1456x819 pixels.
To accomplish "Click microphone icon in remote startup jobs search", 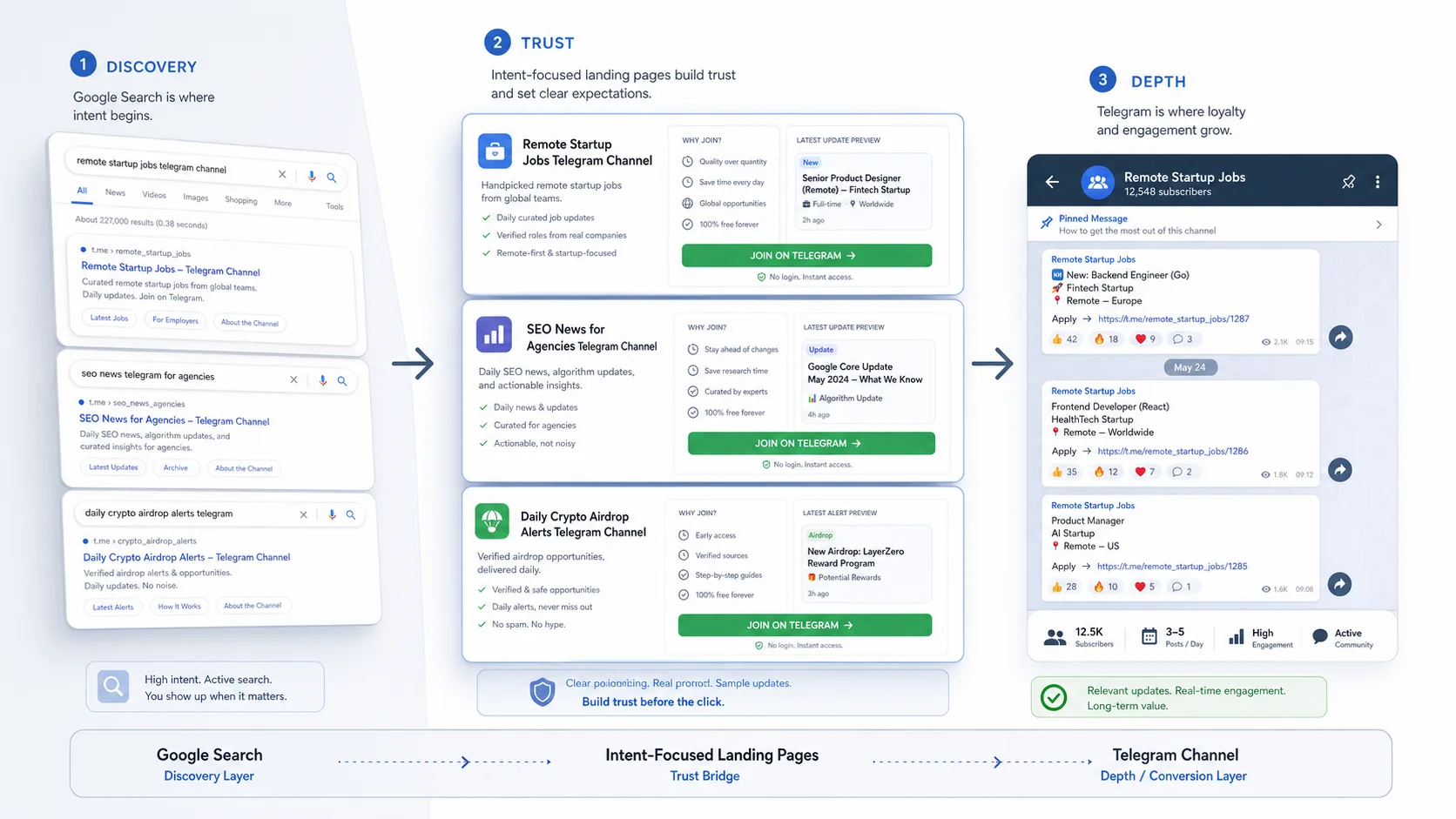I will (312, 176).
